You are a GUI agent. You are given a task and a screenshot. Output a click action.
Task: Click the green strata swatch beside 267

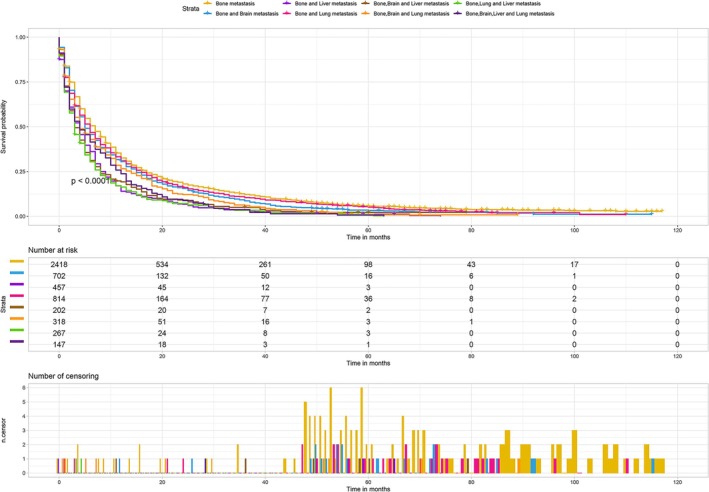click(x=17, y=330)
